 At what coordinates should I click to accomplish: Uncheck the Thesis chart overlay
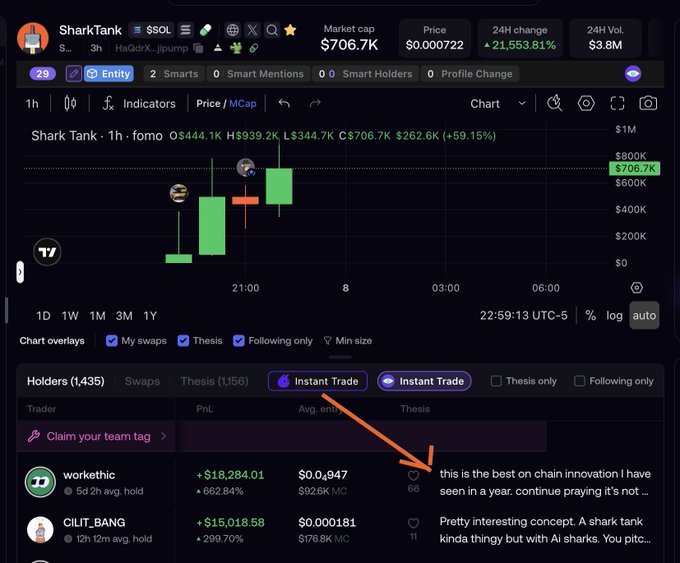tap(183, 341)
